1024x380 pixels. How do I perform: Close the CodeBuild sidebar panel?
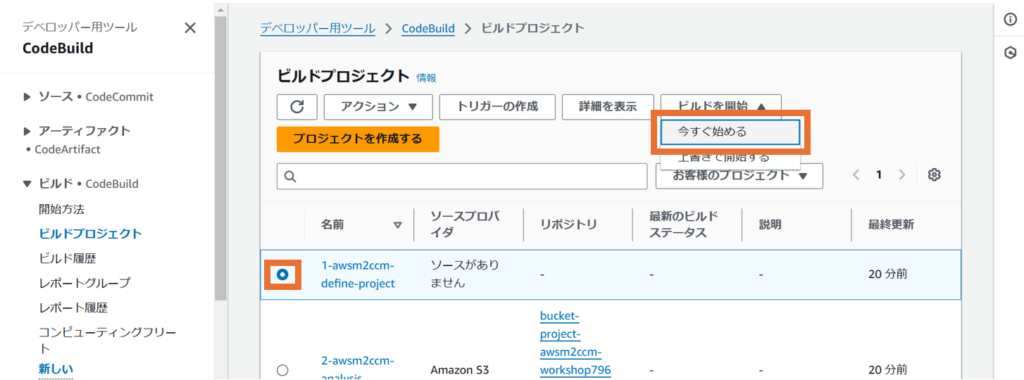point(190,28)
